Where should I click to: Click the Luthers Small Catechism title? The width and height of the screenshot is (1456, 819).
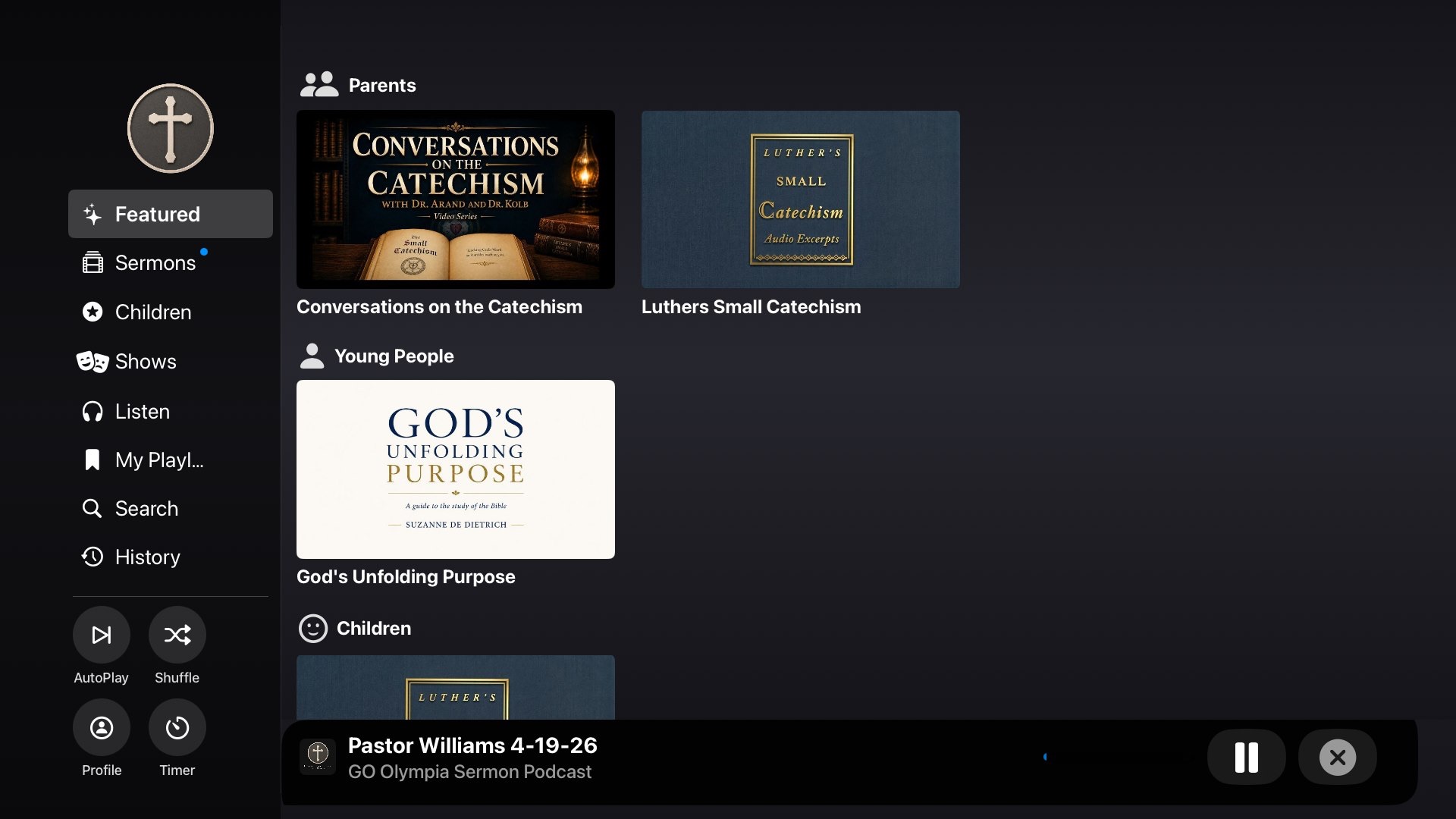pyautogui.click(x=751, y=306)
